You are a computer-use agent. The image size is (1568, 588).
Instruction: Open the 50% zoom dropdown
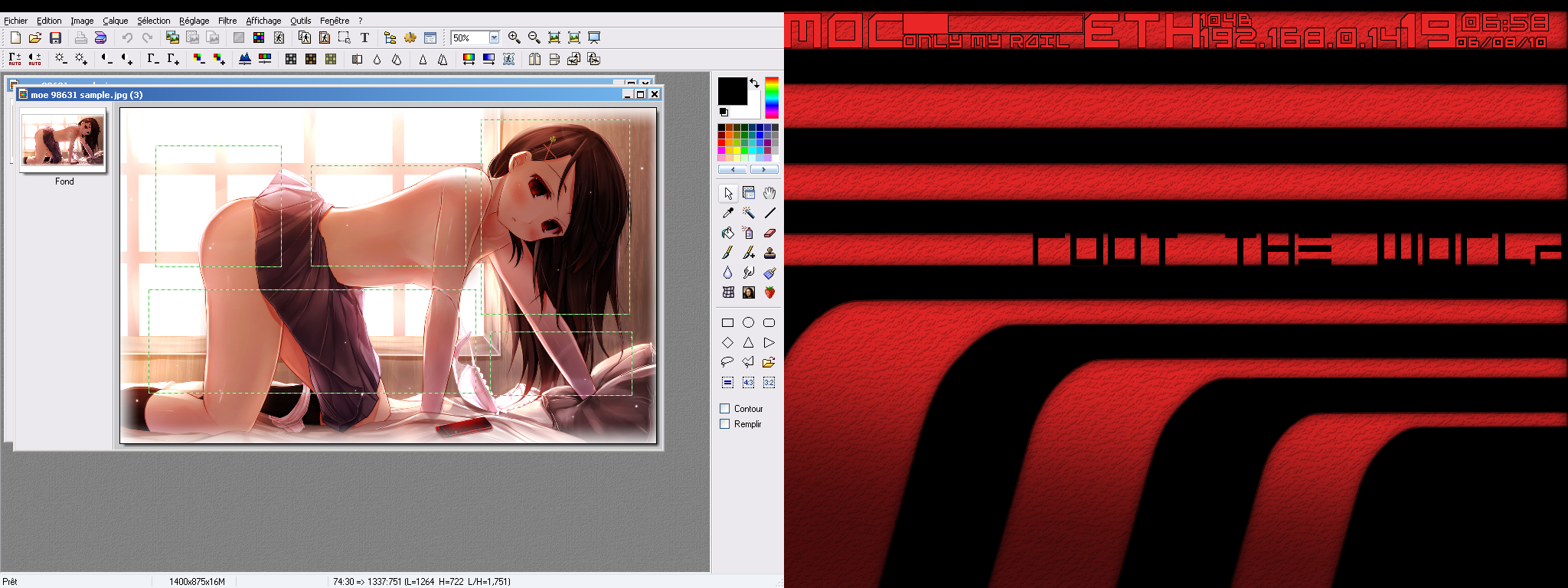tap(495, 38)
